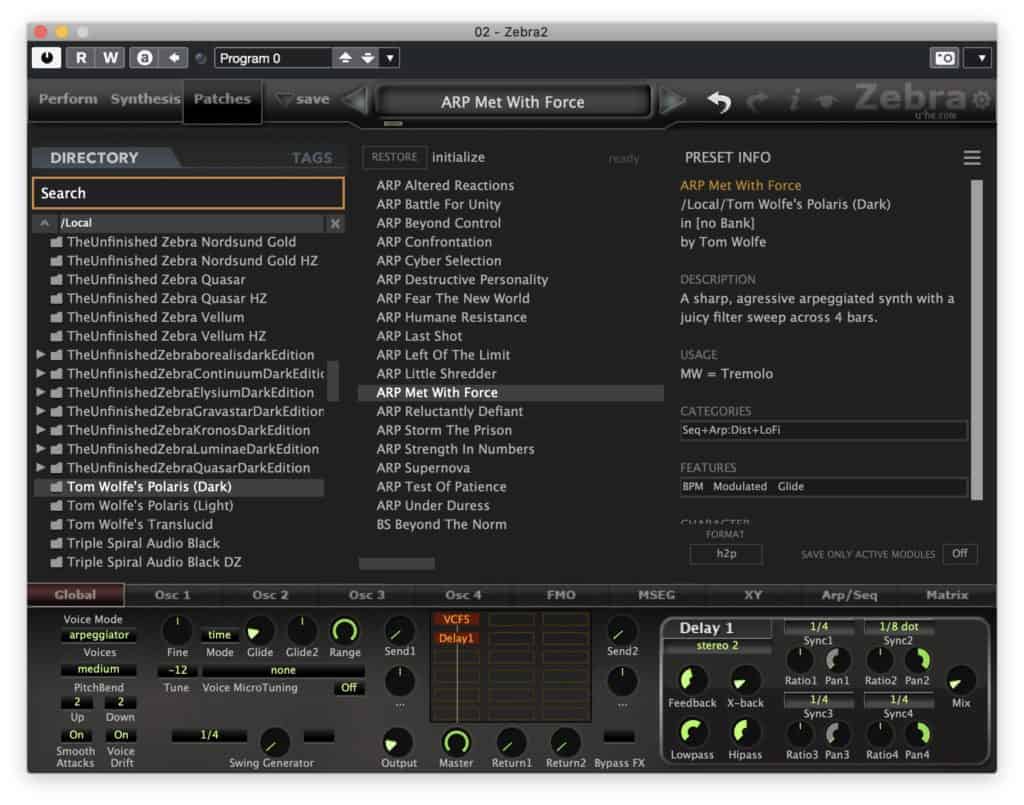Expand TheUnfinishedZebraElysiumDarkEdition folder
Screen dimensions: 1024x805
[40, 392]
